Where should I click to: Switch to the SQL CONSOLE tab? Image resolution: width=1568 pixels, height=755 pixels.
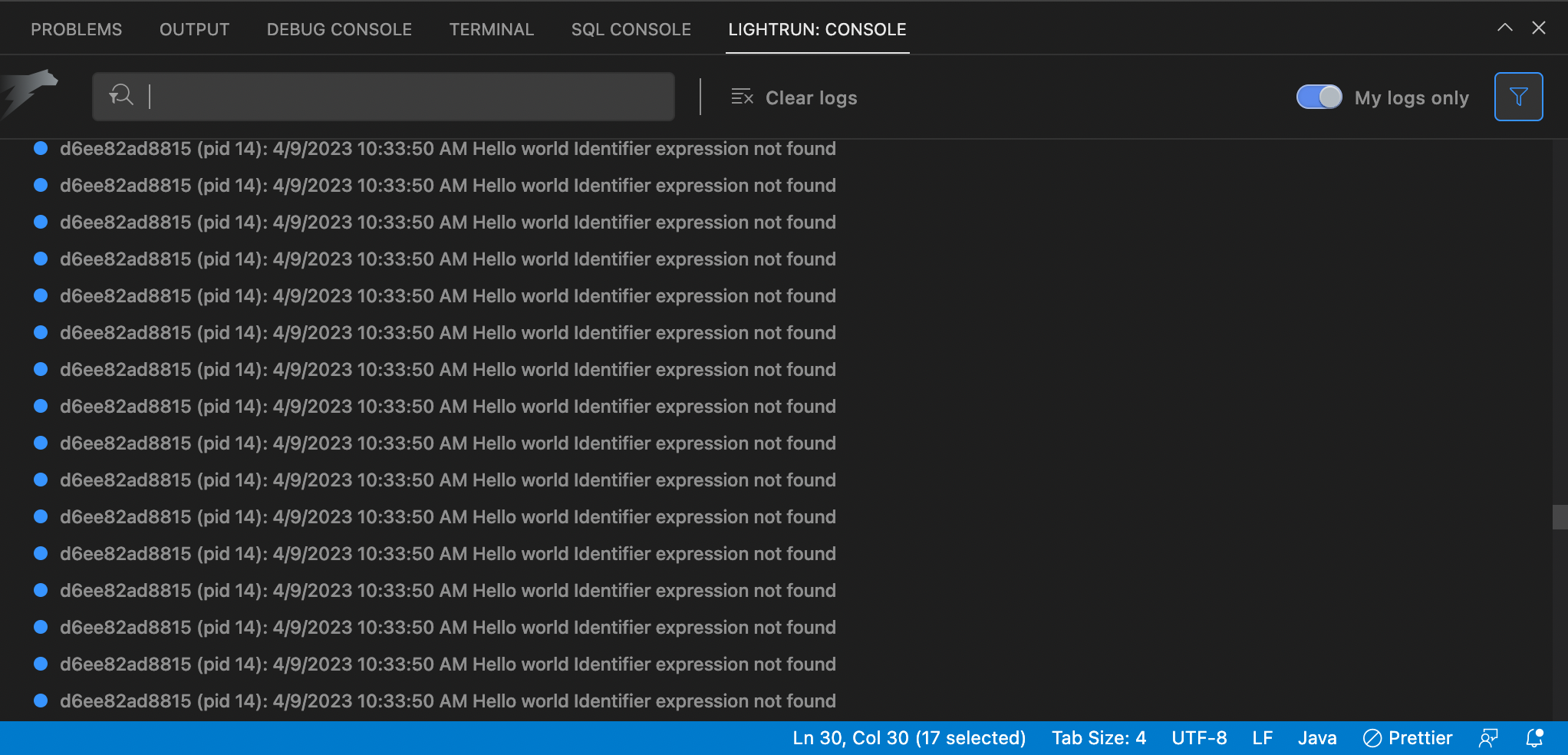click(631, 29)
